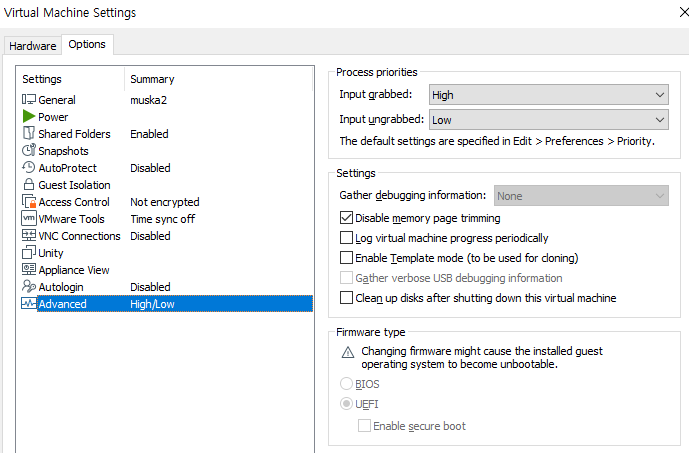Select AutoProtect settings row
The height and width of the screenshot is (453, 689).
click(167, 168)
